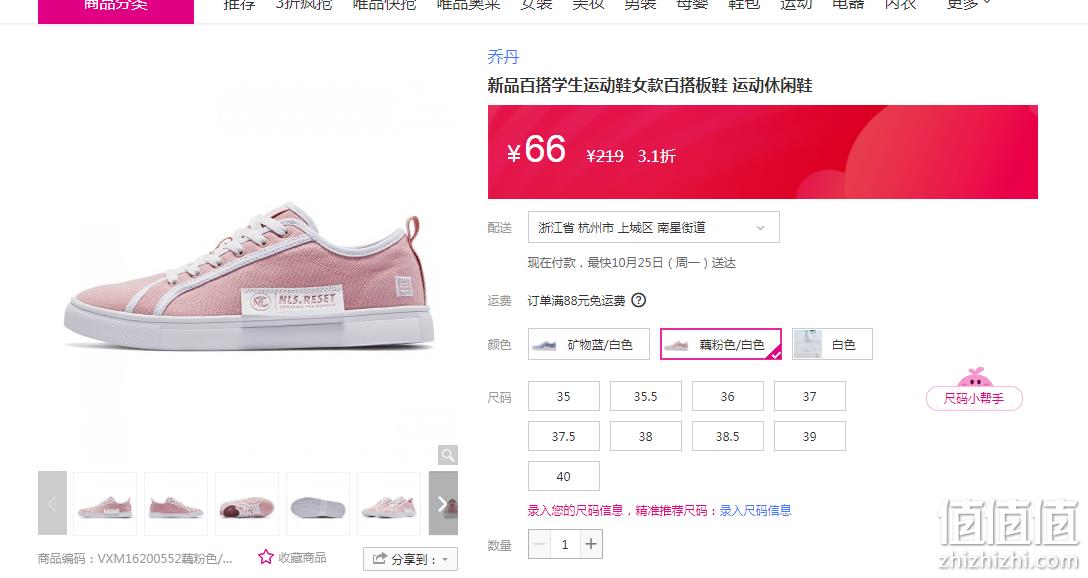The width and height of the screenshot is (1088, 578).
Task: Open the shipping fee help question mark
Action: point(638,300)
